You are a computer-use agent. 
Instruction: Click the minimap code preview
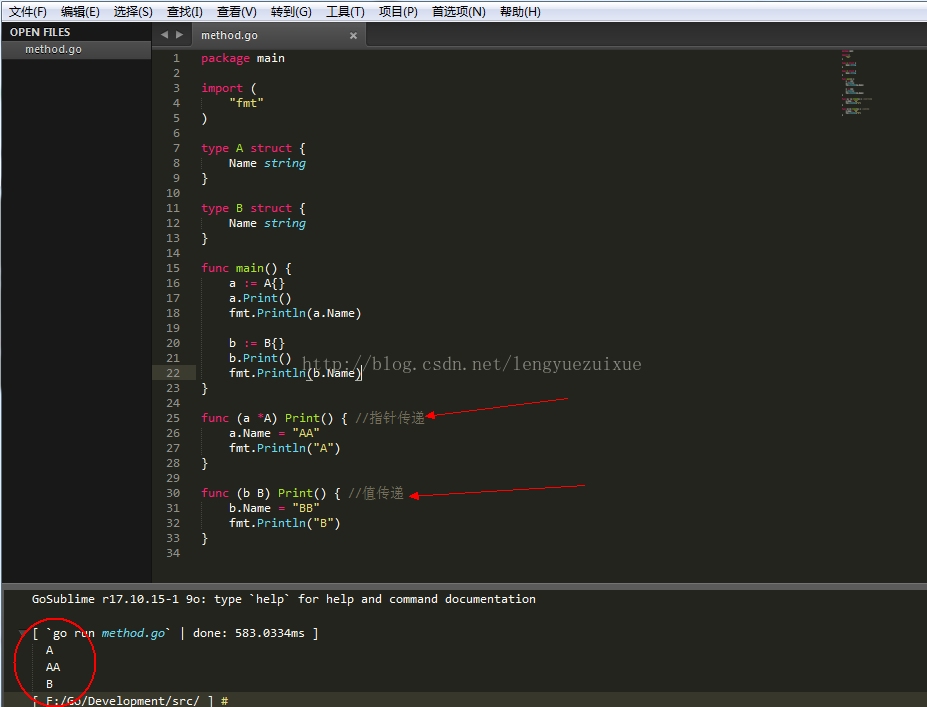(x=856, y=83)
